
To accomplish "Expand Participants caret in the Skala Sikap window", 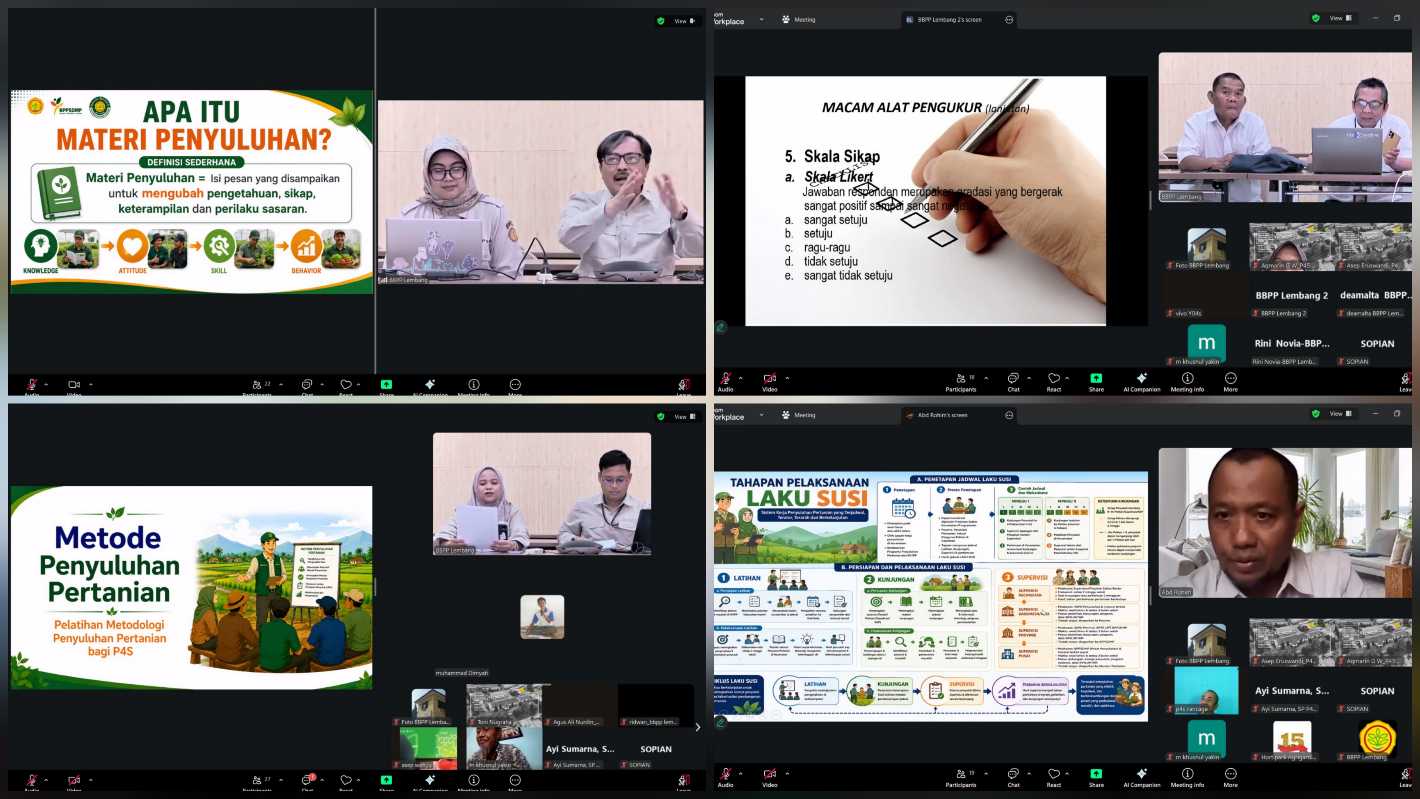I will click(x=986, y=378).
